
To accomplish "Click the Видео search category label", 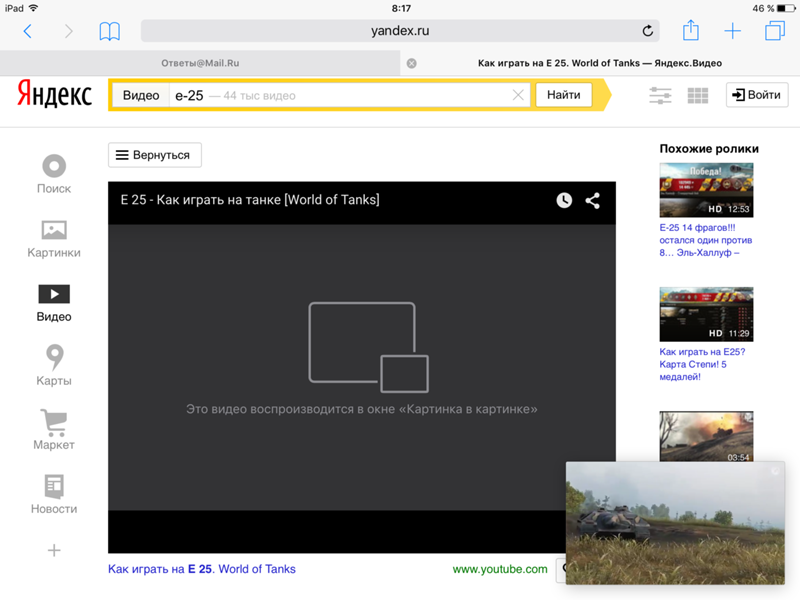I will tap(141, 95).
